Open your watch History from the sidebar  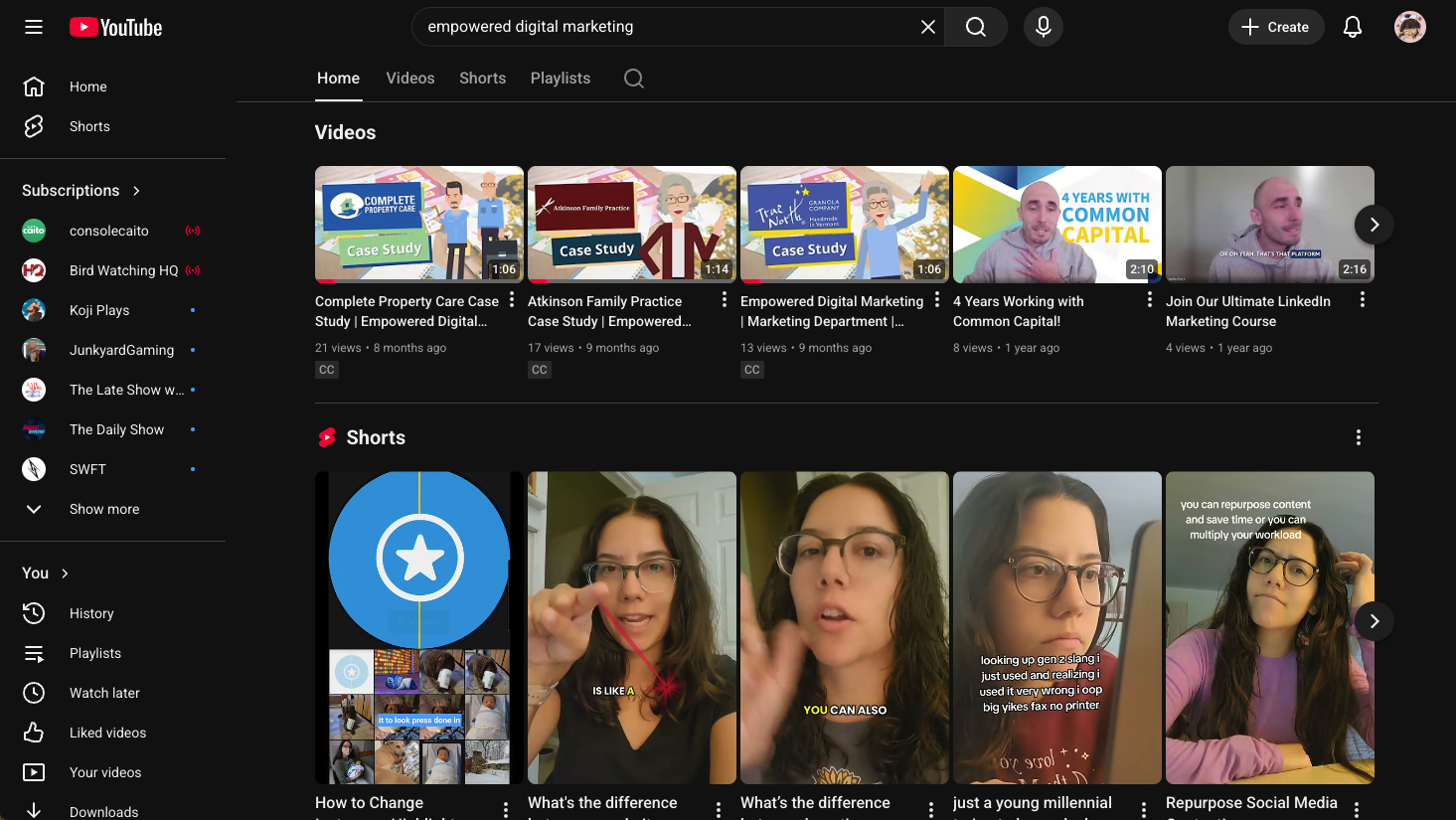tap(91, 613)
